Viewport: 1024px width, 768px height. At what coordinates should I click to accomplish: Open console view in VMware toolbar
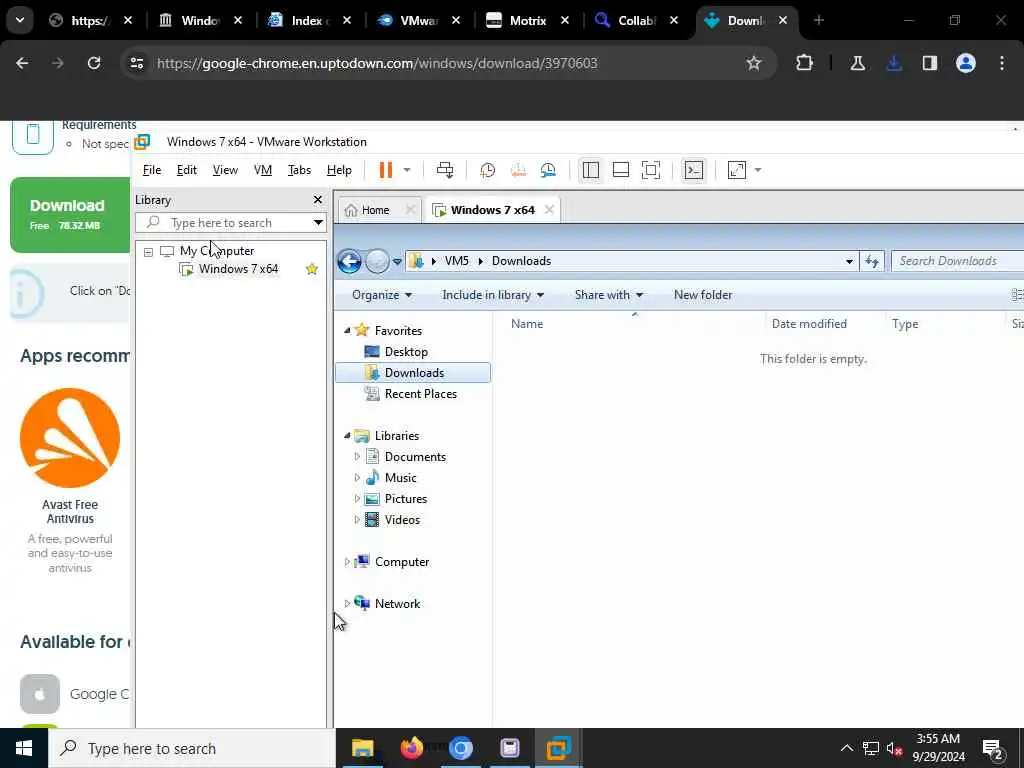[x=693, y=170]
